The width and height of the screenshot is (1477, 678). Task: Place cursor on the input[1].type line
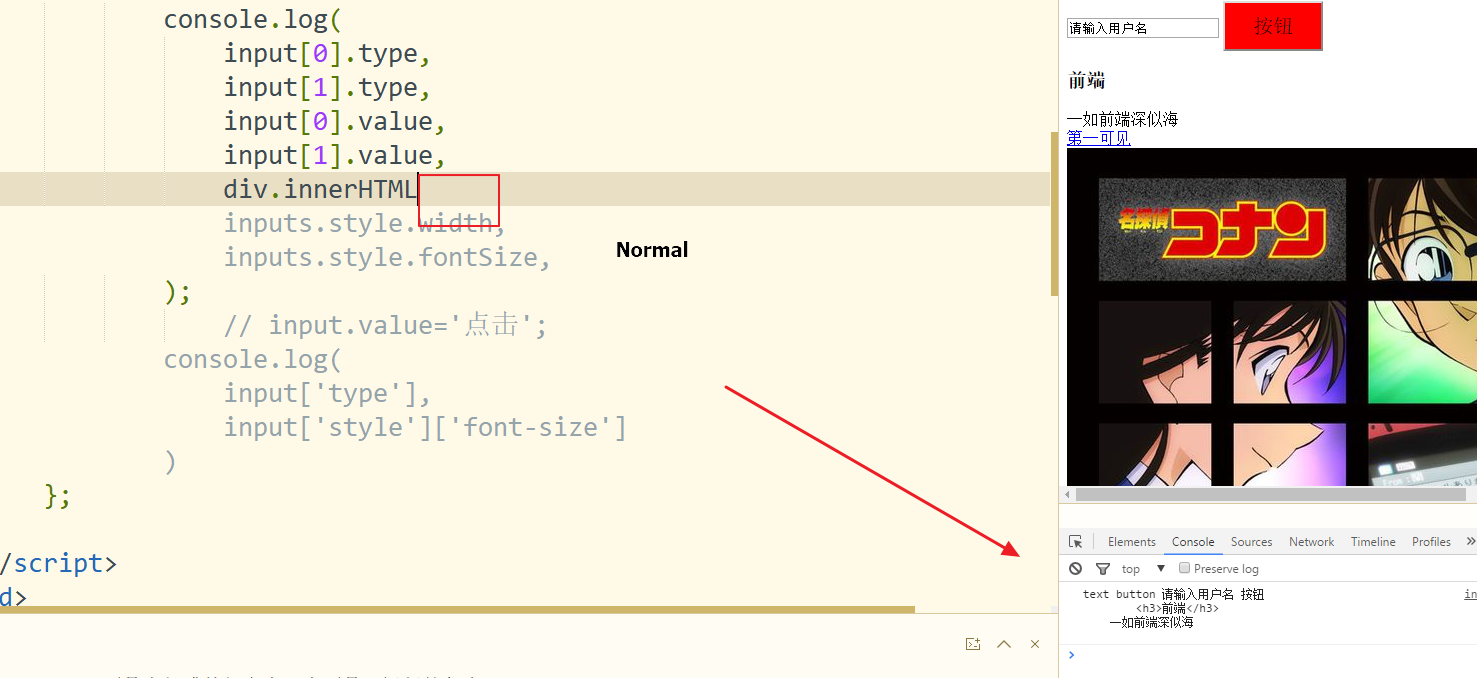pyautogui.click(x=327, y=87)
